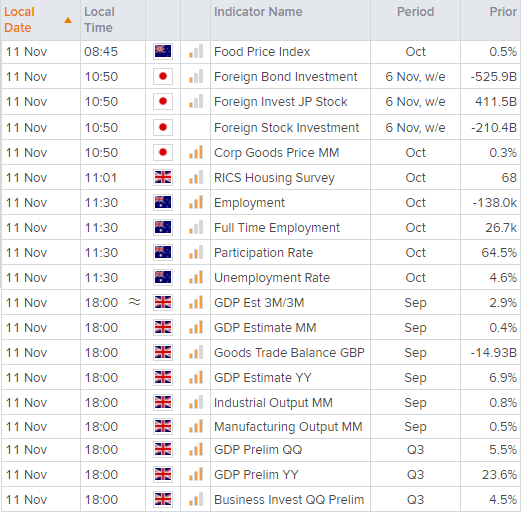Click the Japan flag for Corp Goods Price MM

click(x=163, y=153)
